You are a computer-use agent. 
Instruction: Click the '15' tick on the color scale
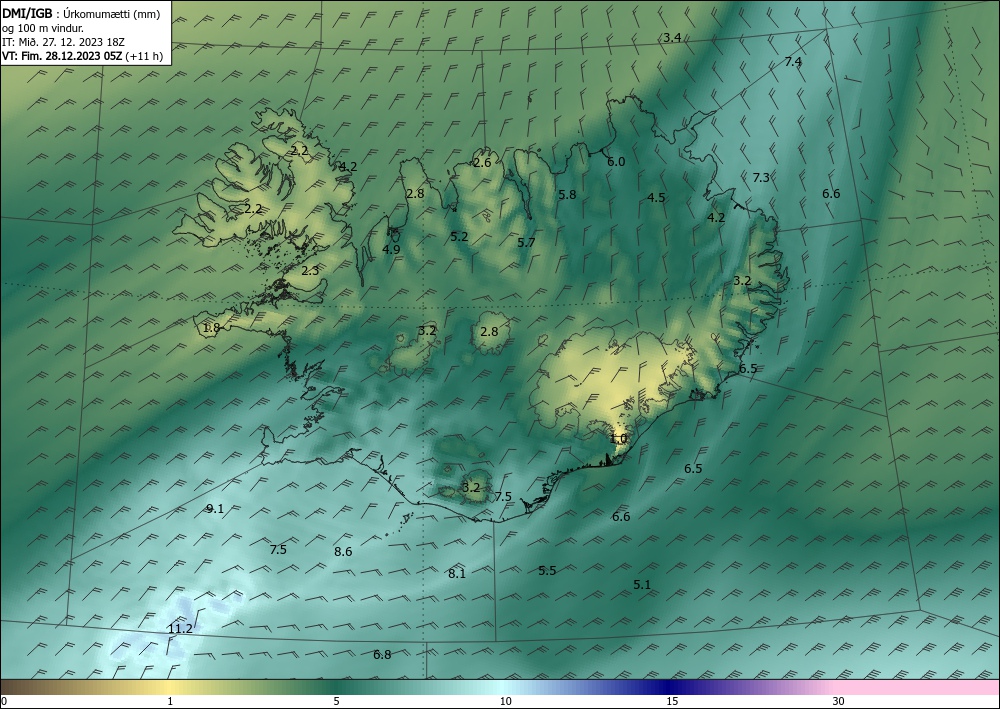tap(672, 701)
